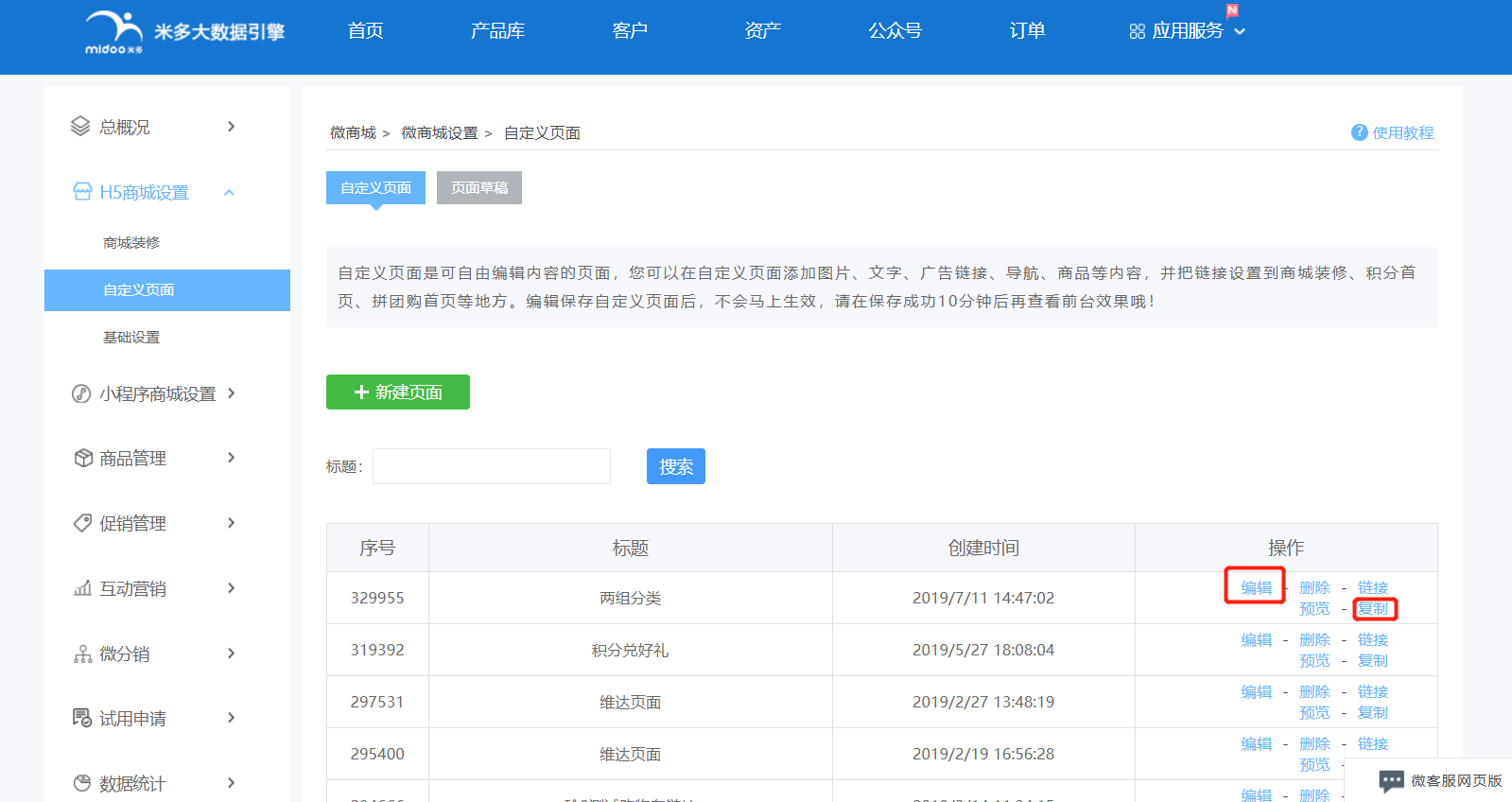Select 自定义页面 sidebar item

(167, 290)
